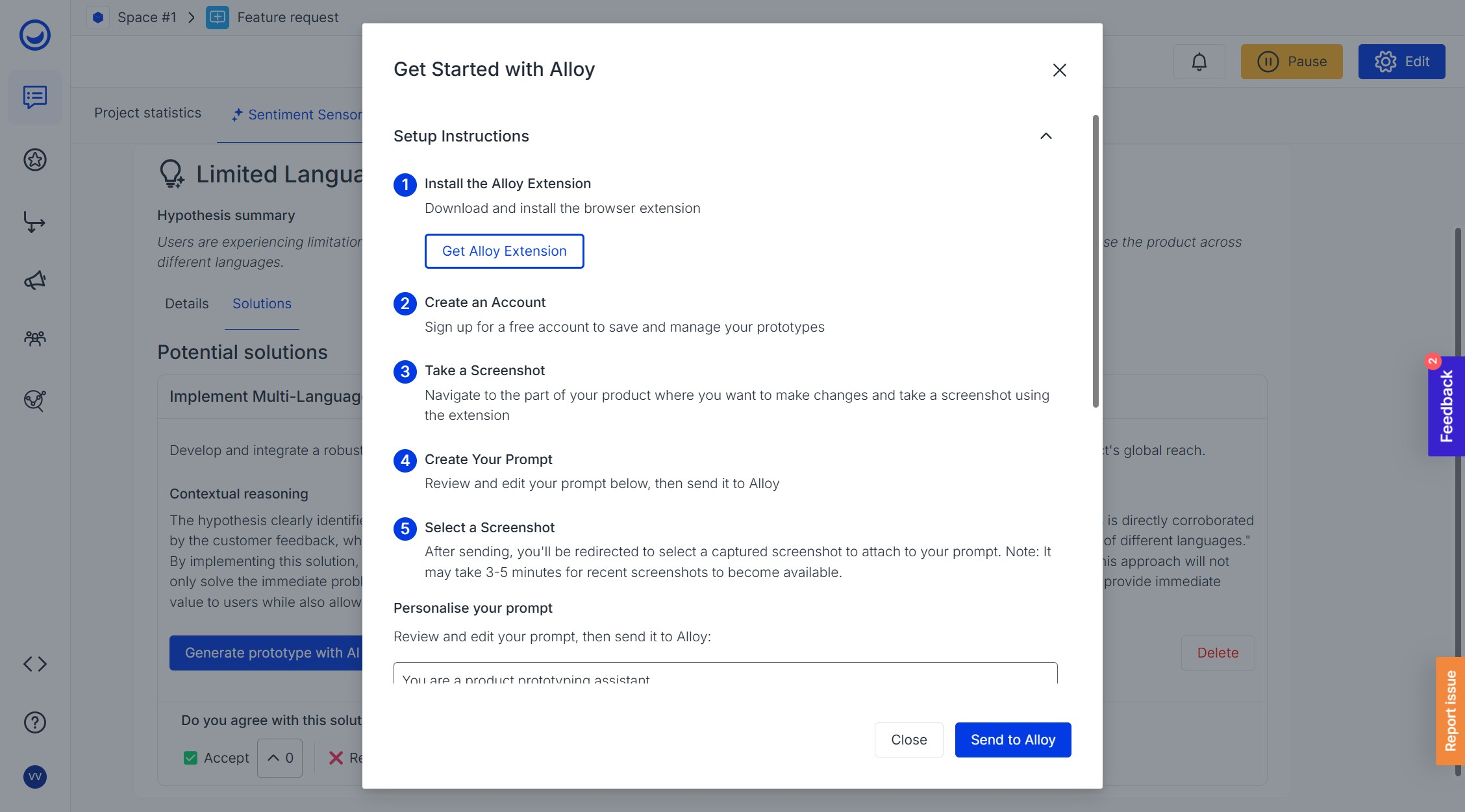Click the user avatar VV

coord(35,777)
